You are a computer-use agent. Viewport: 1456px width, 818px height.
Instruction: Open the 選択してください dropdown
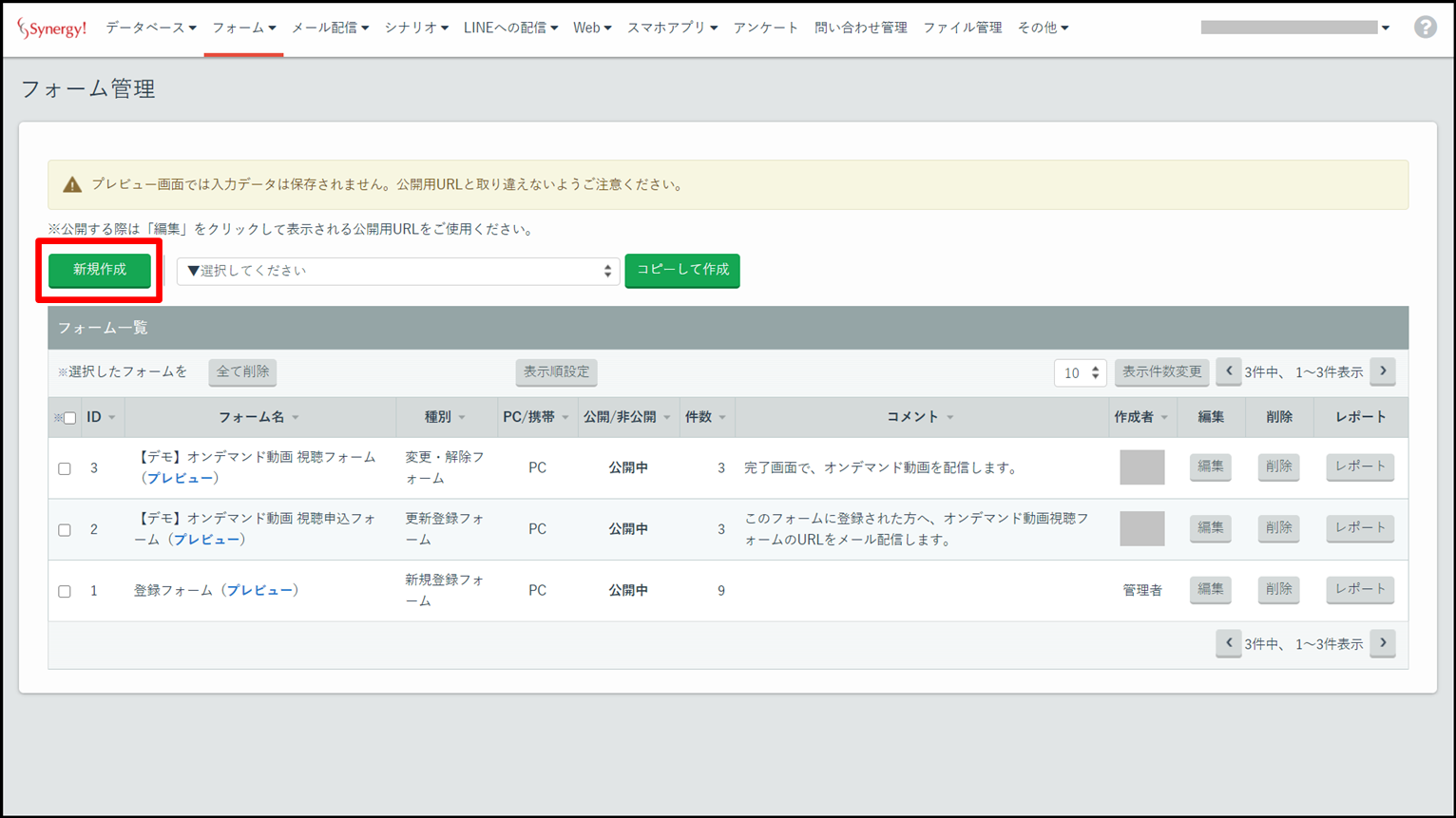(397, 271)
